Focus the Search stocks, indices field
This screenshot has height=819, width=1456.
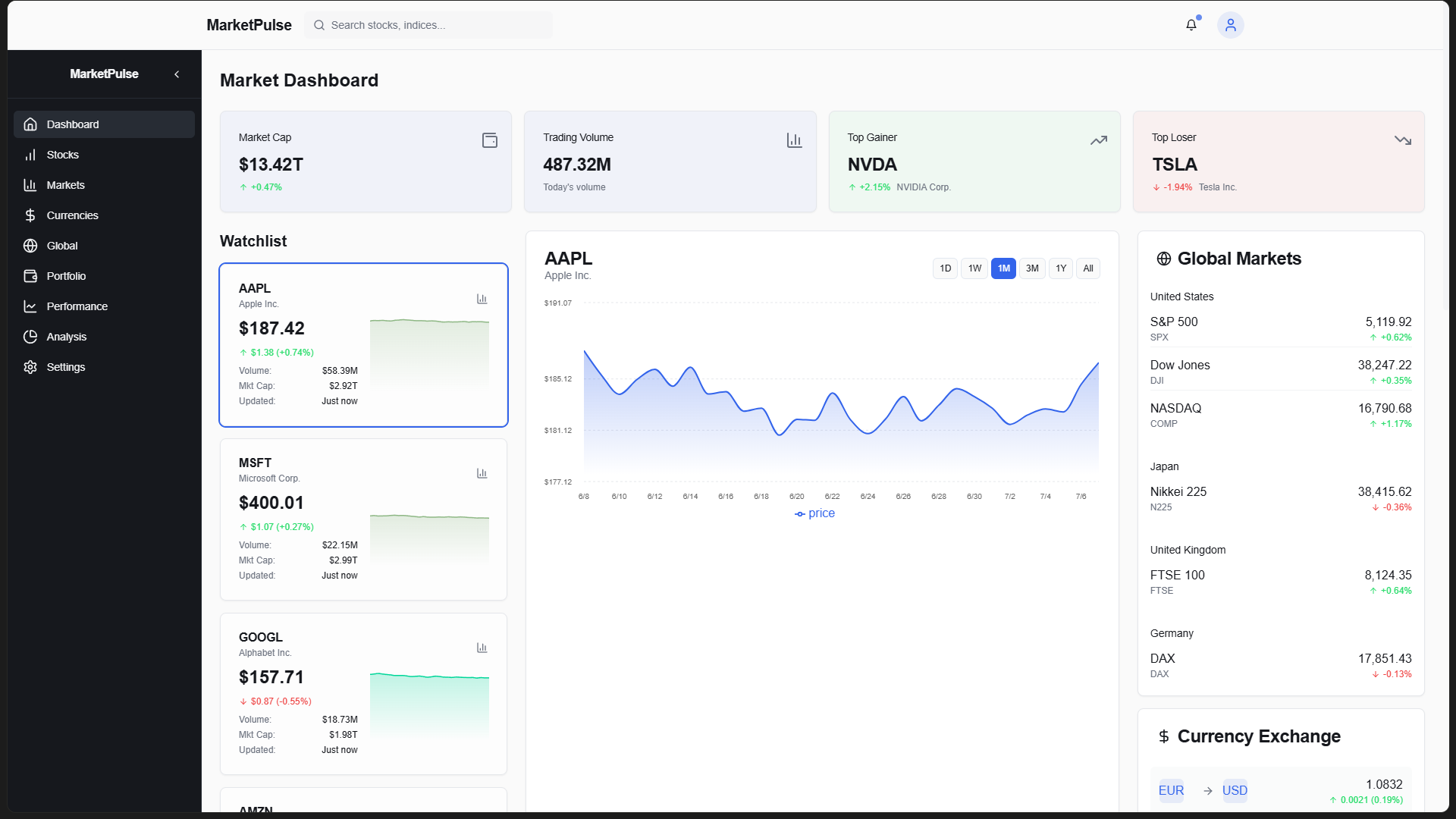(x=428, y=25)
